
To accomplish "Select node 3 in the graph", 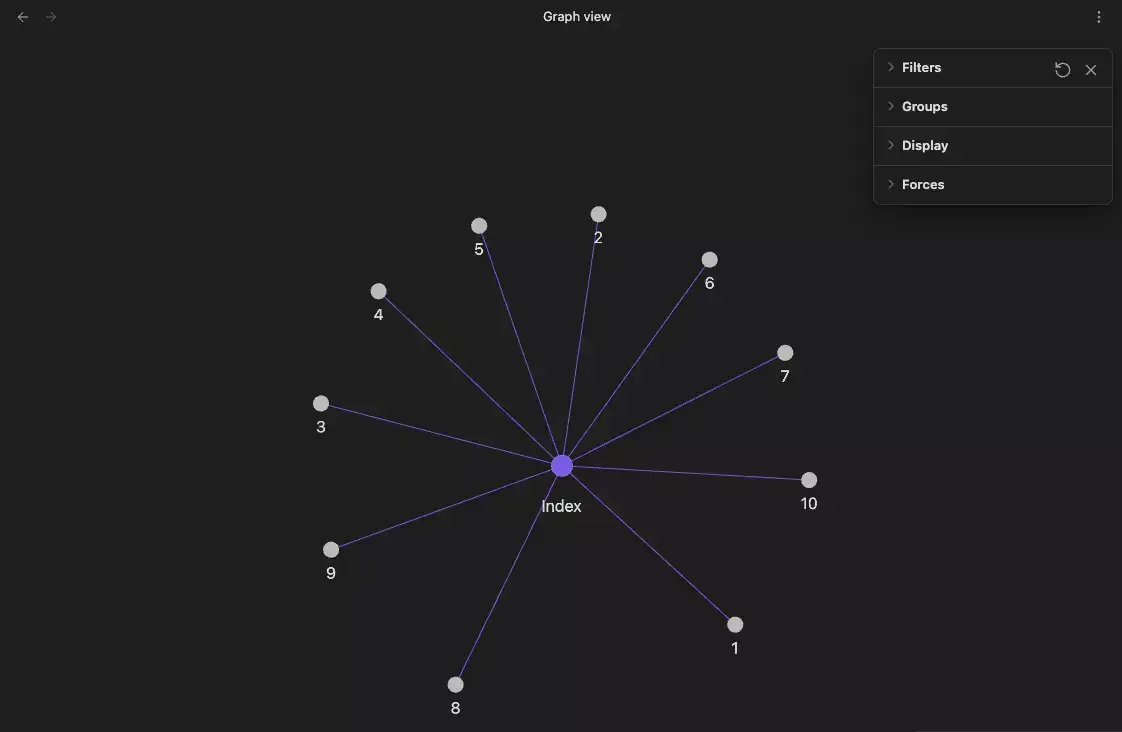I will (x=320, y=403).
